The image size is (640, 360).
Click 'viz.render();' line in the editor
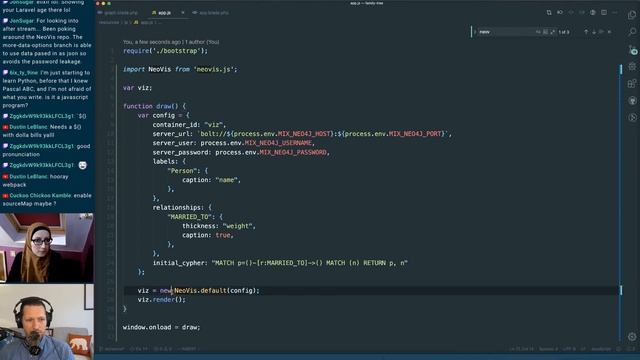pos(162,300)
